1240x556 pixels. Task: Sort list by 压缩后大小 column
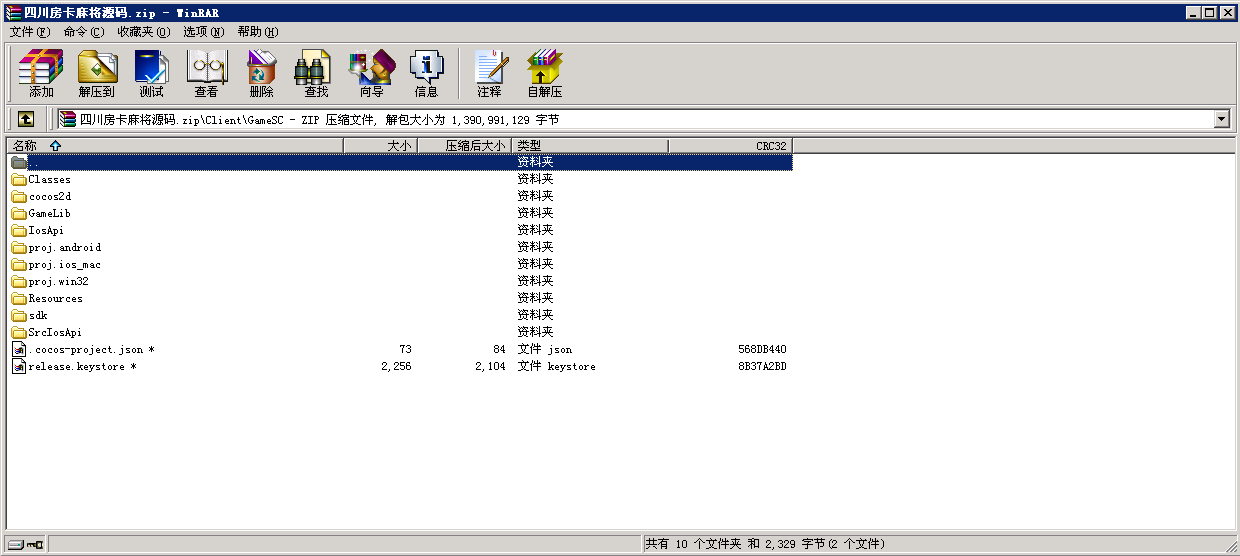pyautogui.click(x=463, y=146)
